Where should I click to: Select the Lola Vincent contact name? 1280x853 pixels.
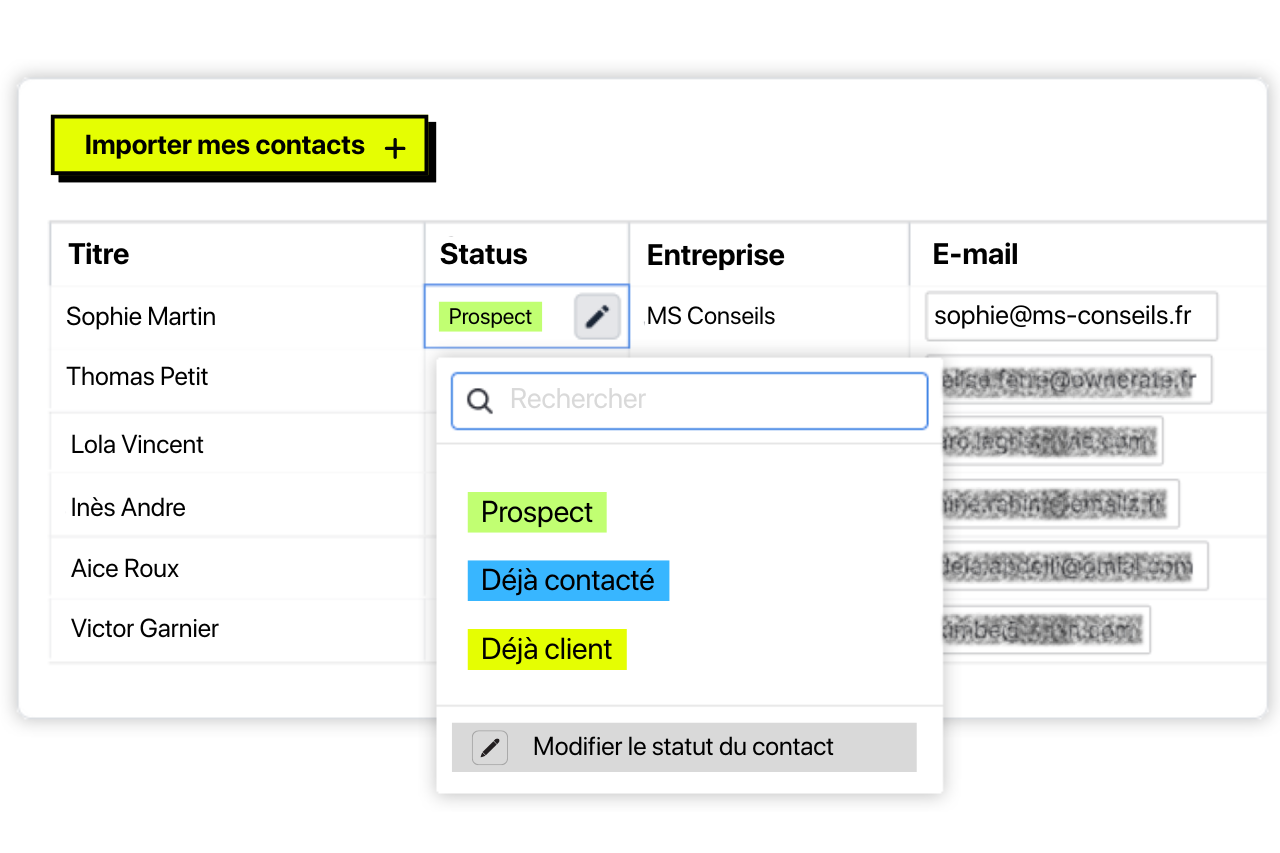tap(137, 445)
